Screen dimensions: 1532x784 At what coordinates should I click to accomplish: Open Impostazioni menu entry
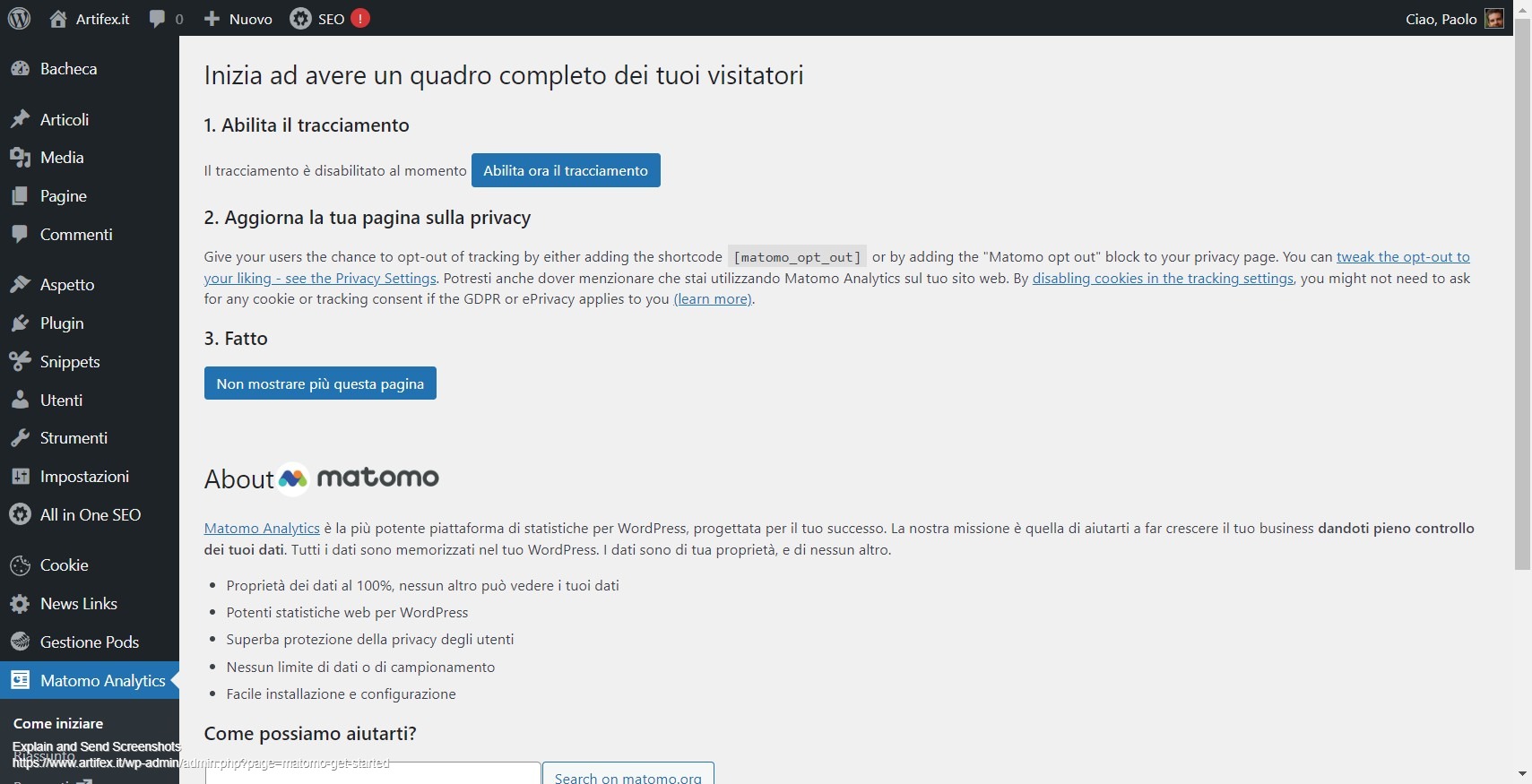tap(90, 477)
